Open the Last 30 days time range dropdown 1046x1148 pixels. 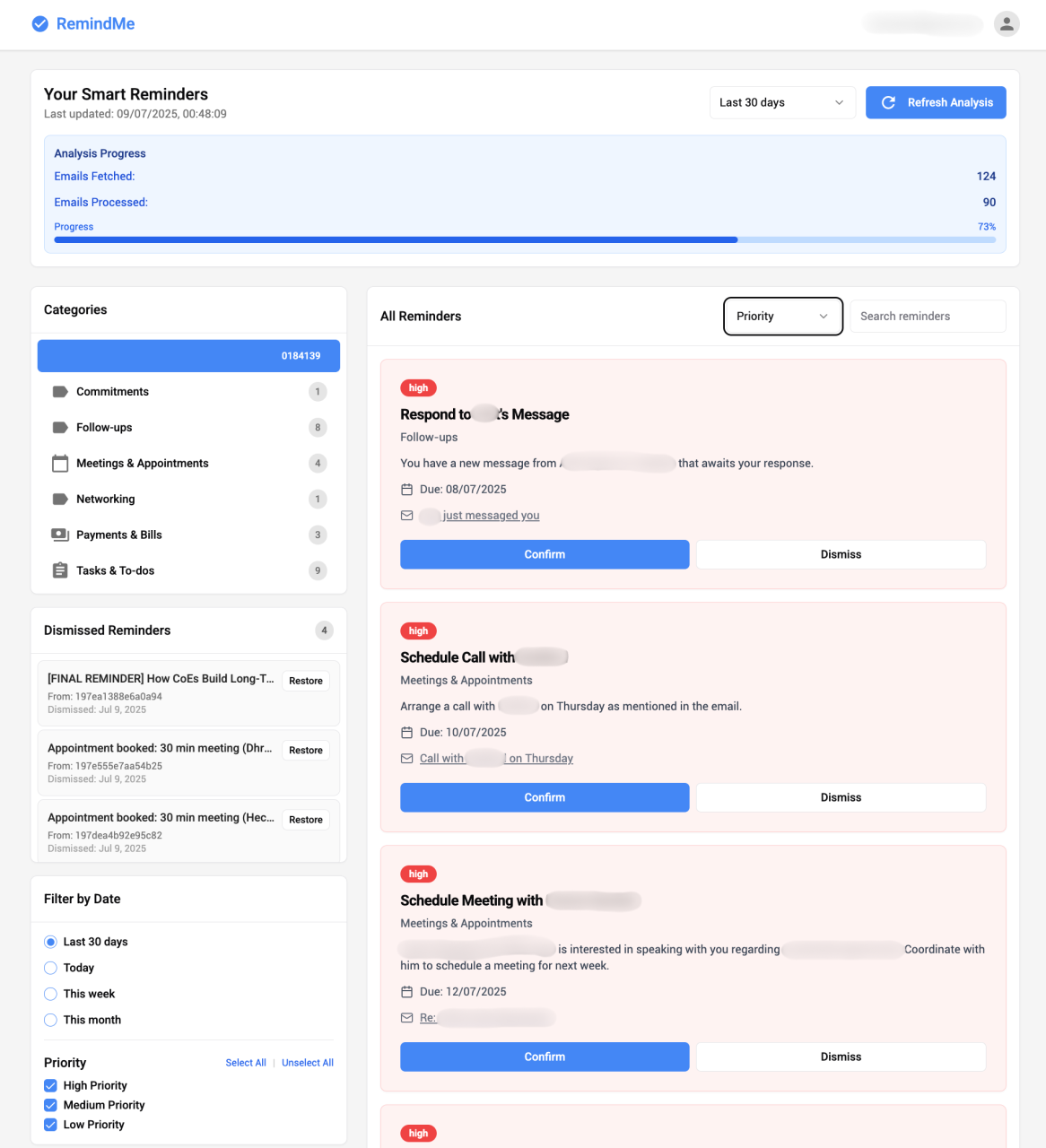click(782, 102)
